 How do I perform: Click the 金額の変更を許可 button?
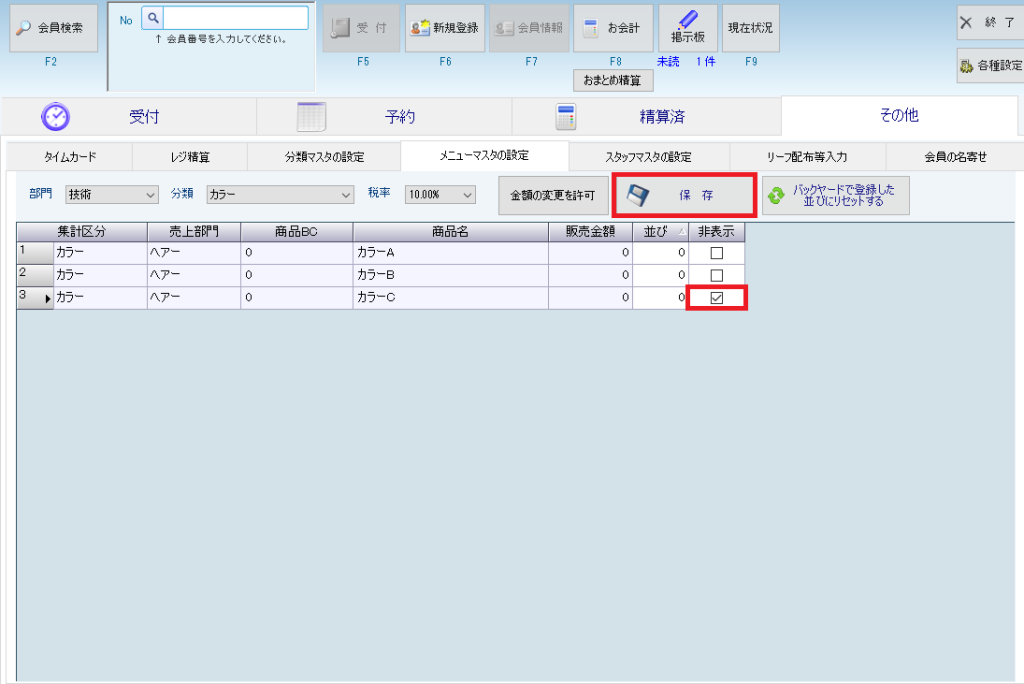(x=552, y=195)
